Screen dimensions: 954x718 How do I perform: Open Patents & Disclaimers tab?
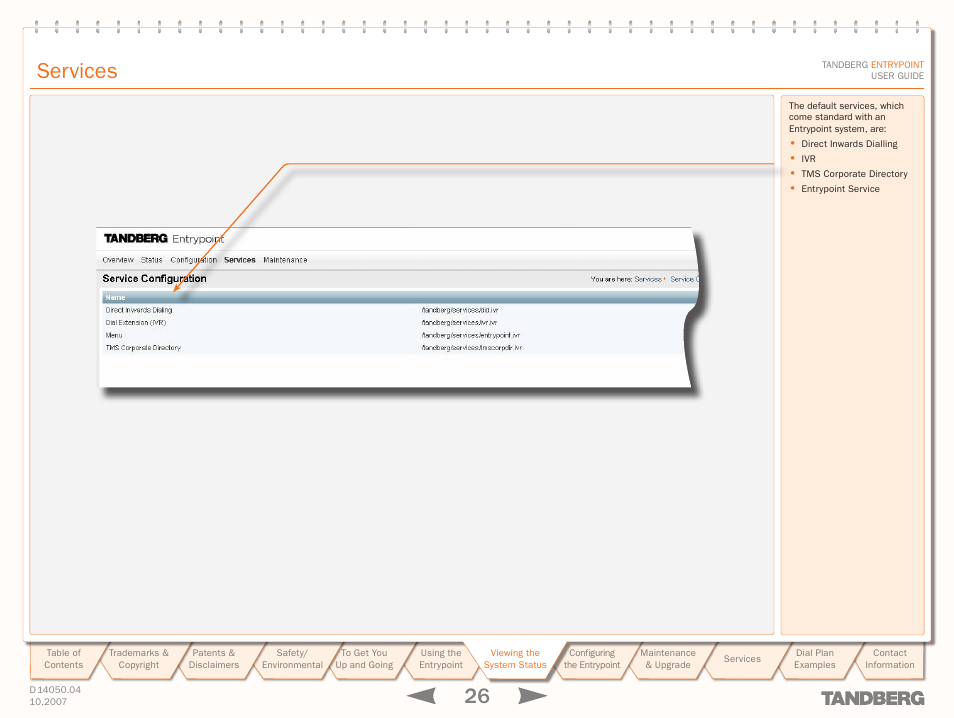pyautogui.click(x=214, y=659)
